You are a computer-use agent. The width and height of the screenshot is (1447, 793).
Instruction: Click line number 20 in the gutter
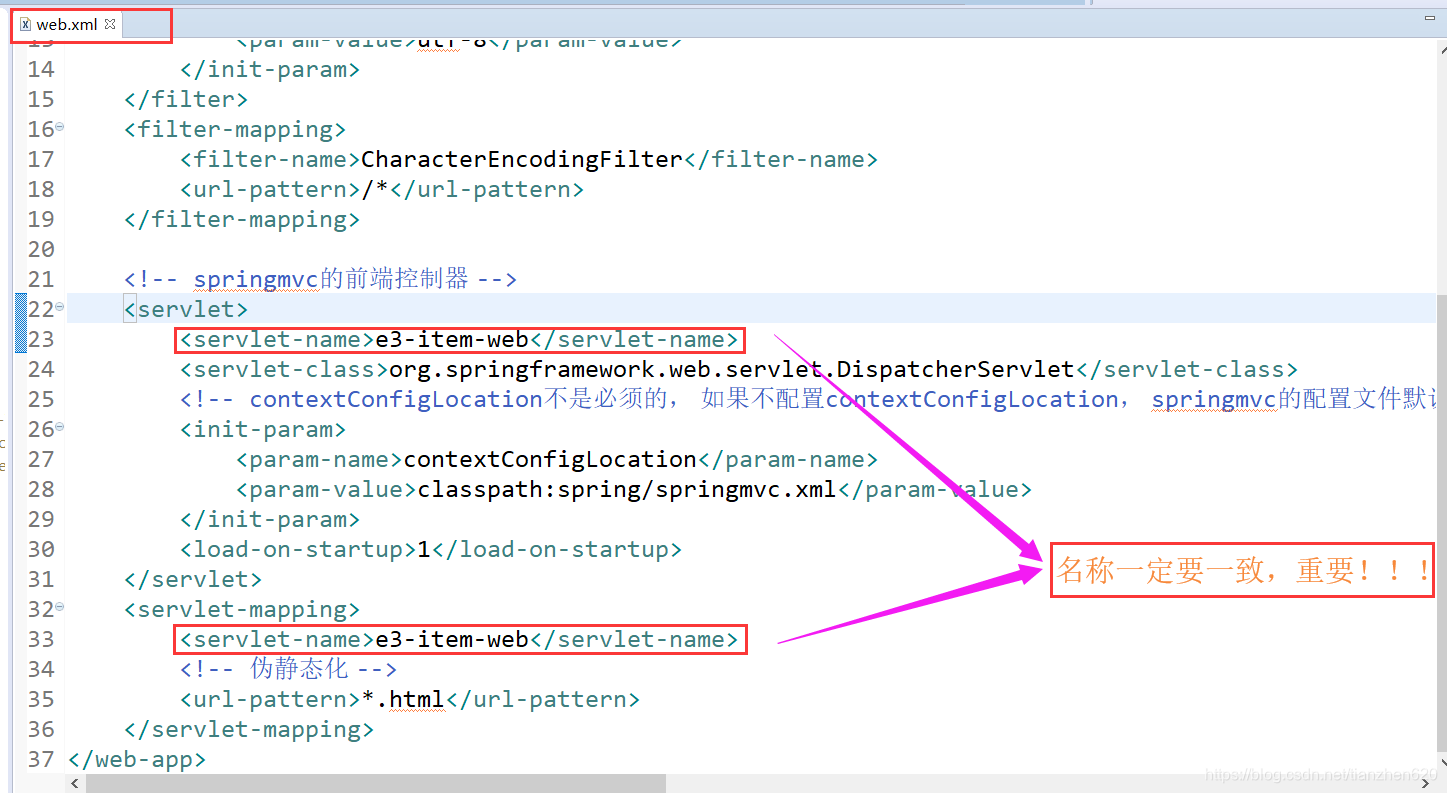[41, 249]
